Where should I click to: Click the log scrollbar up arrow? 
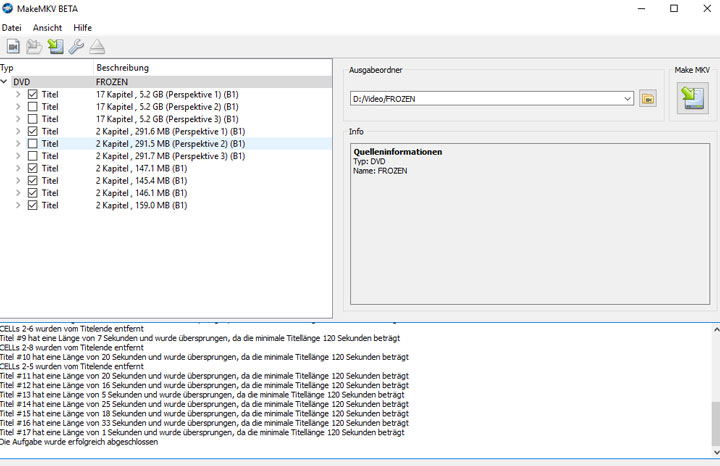716,329
